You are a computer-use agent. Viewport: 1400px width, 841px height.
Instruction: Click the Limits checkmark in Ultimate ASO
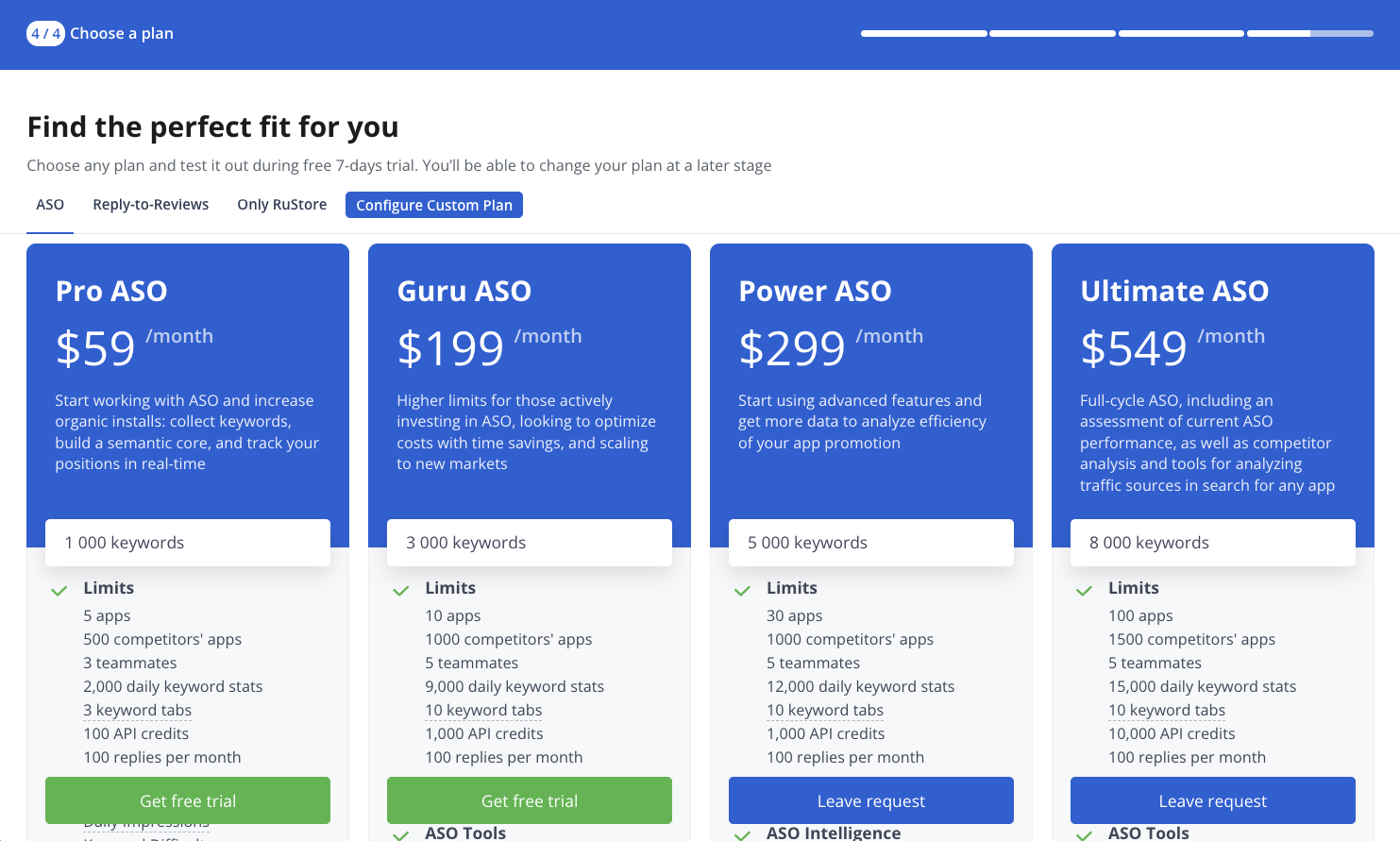coord(1085,591)
